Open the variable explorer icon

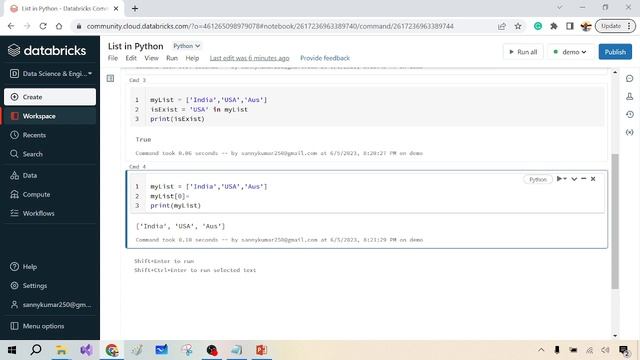click(629, 132)
